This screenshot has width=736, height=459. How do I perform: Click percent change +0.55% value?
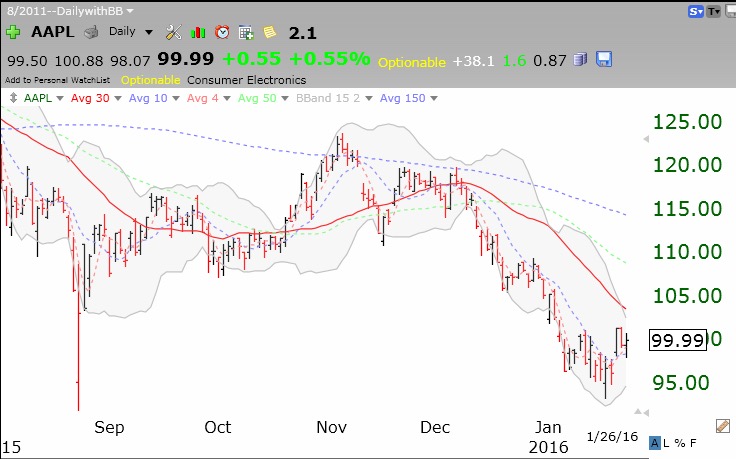(330, 59)
